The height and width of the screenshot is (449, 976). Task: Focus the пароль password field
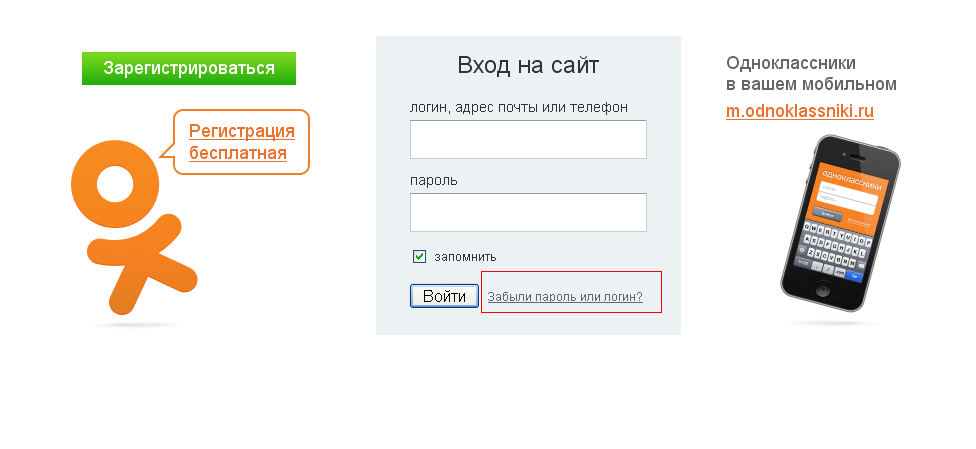tap(528, 212)
